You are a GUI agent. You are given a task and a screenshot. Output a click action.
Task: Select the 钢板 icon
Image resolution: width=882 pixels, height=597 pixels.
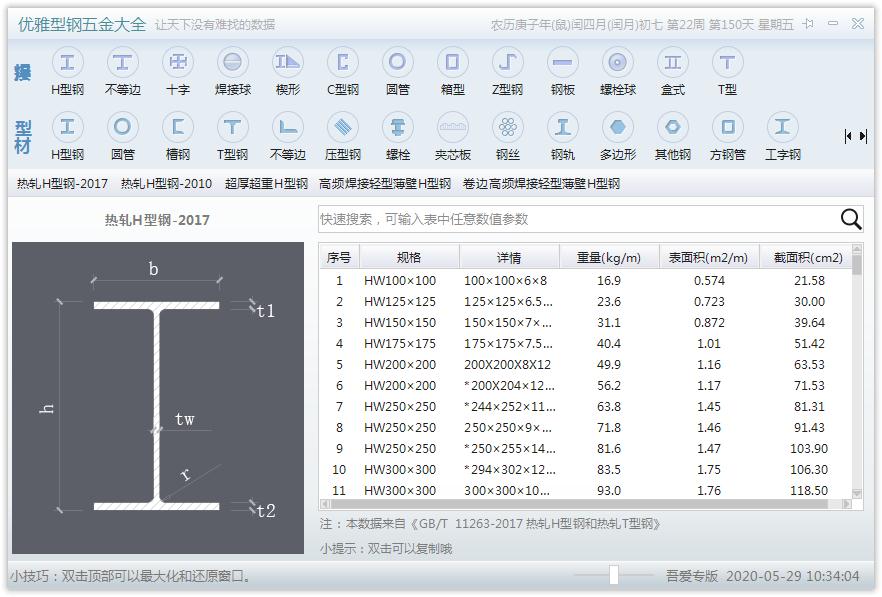(x=562, y=62)
